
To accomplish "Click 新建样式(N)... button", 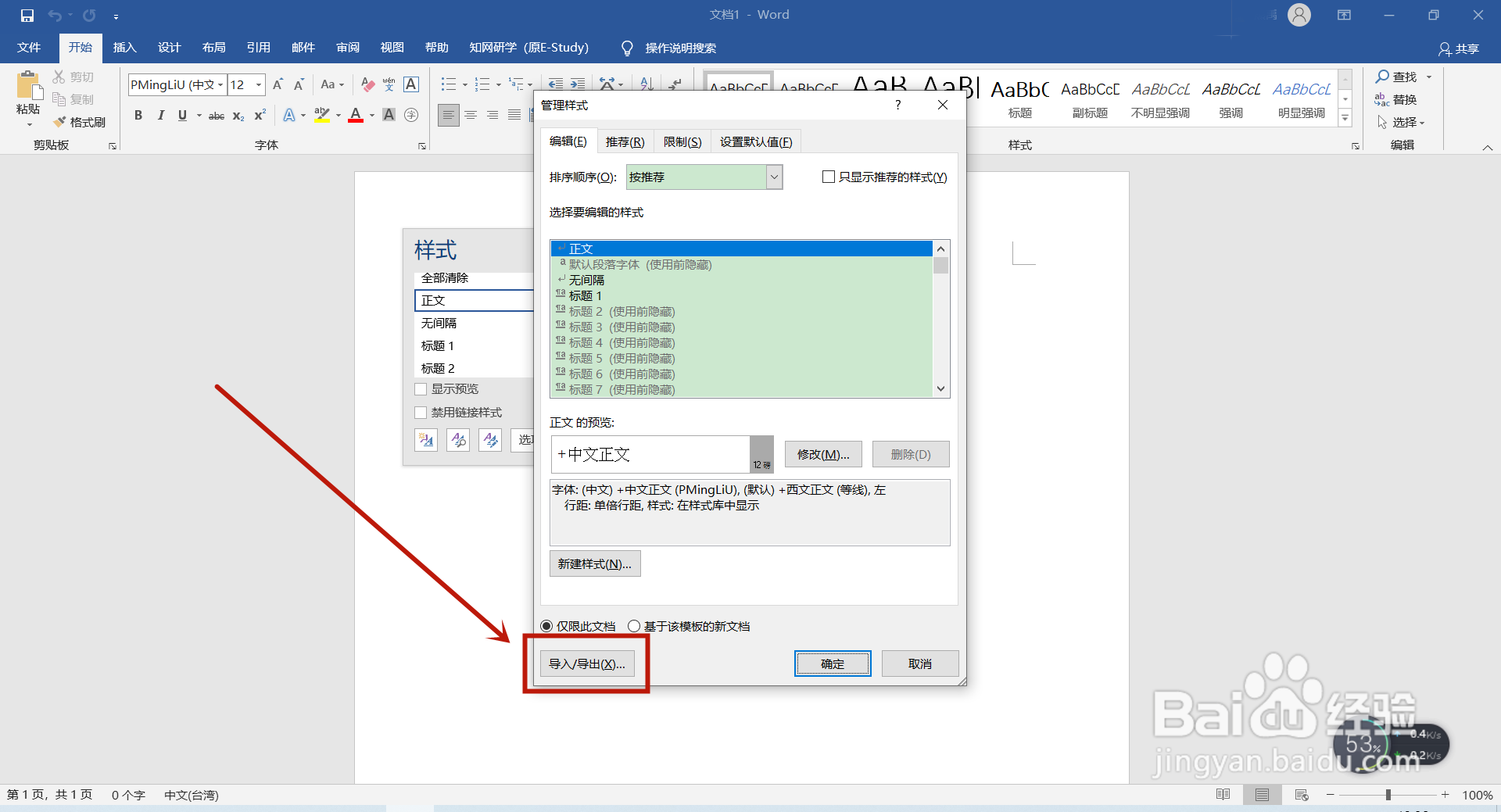I will coord(595,563).
